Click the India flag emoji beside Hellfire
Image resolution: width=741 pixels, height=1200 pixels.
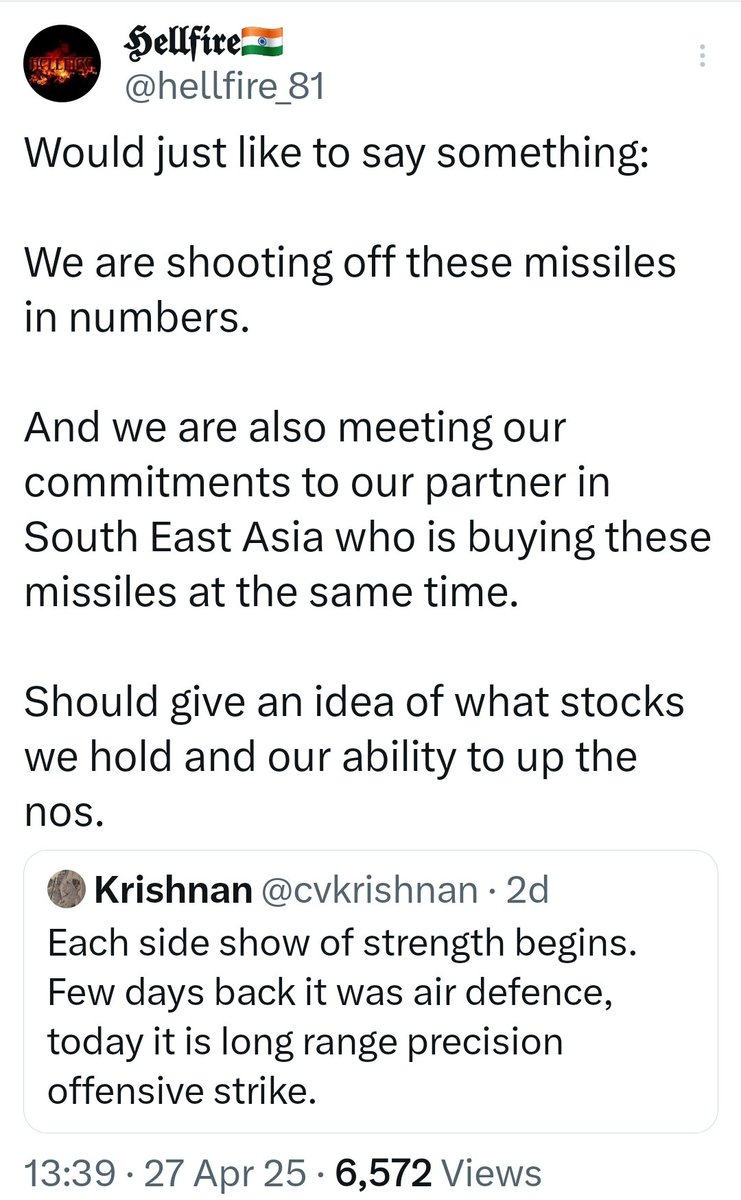tap(263, 43)
